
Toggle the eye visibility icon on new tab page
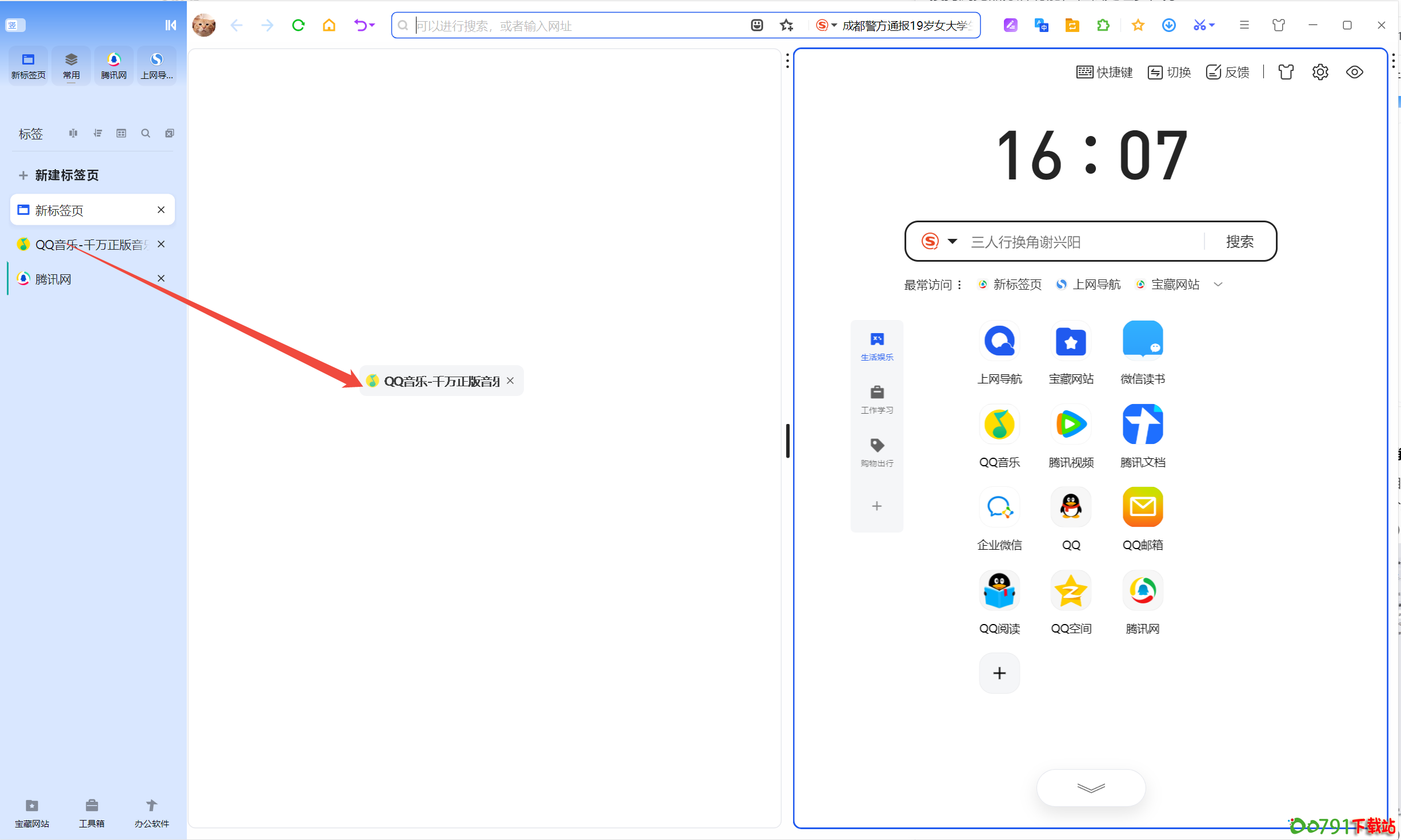point(1354,72)
